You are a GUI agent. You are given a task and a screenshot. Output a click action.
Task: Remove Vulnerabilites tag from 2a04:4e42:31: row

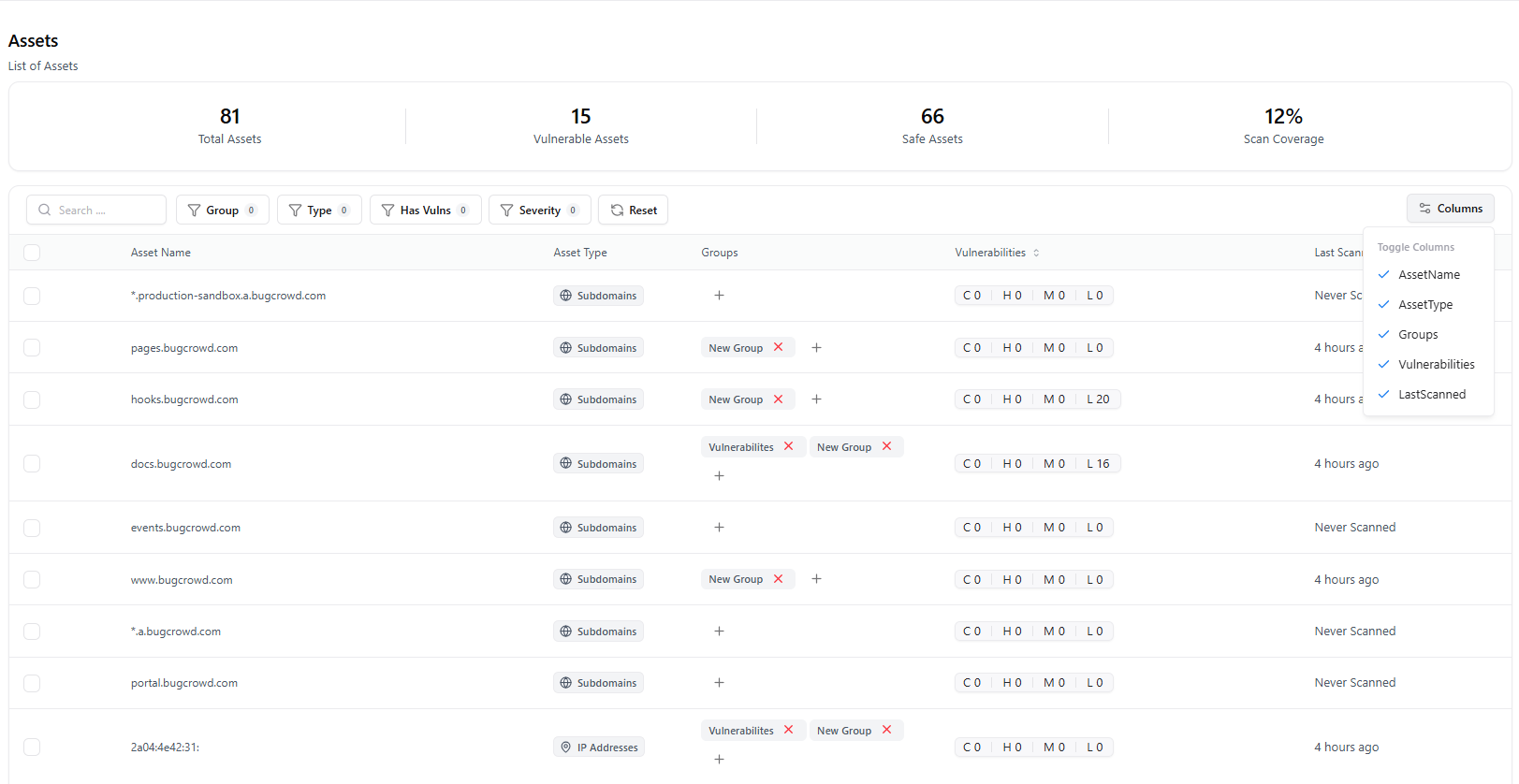[789, 730]
